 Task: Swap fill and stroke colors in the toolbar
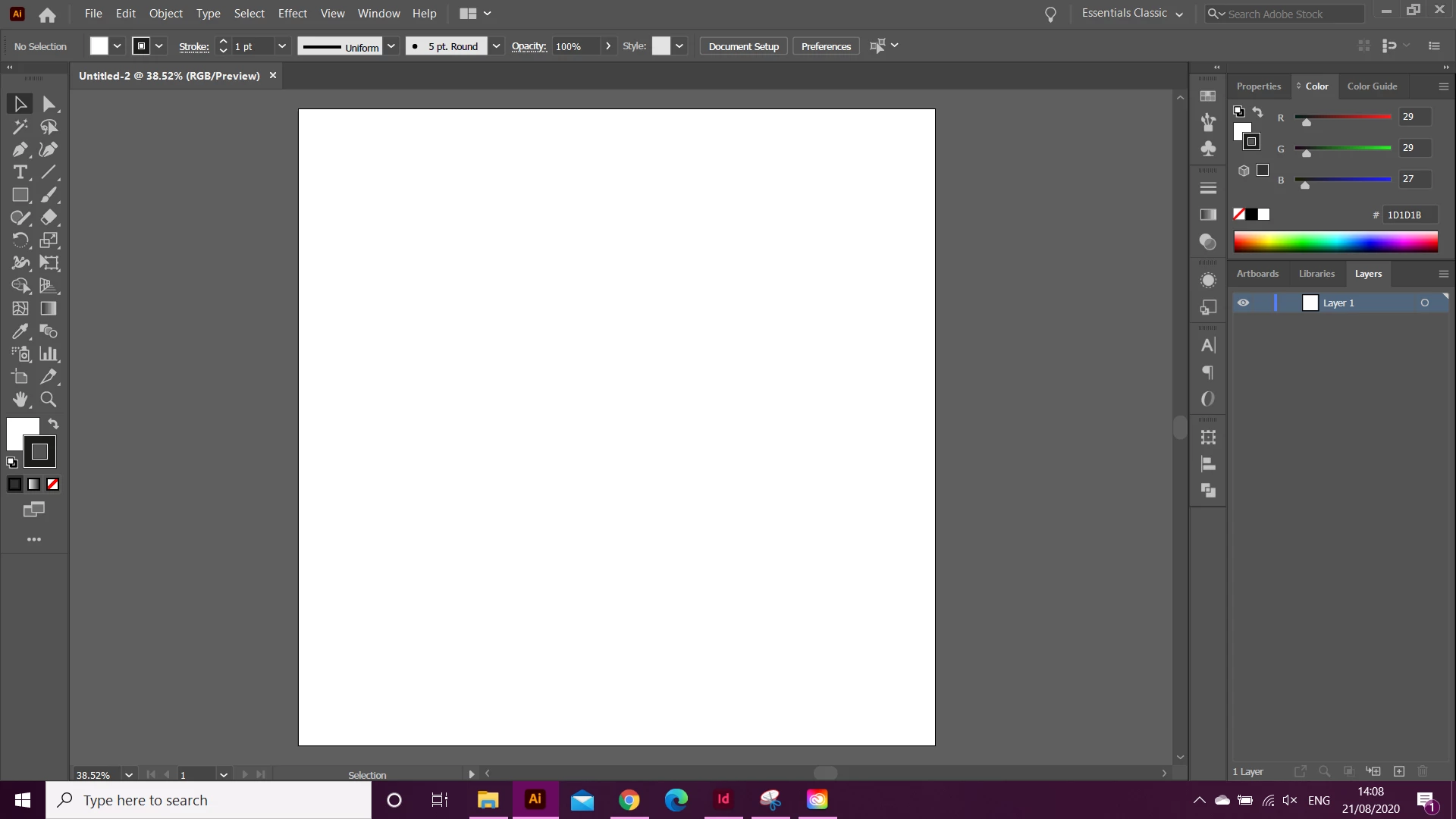53,424
